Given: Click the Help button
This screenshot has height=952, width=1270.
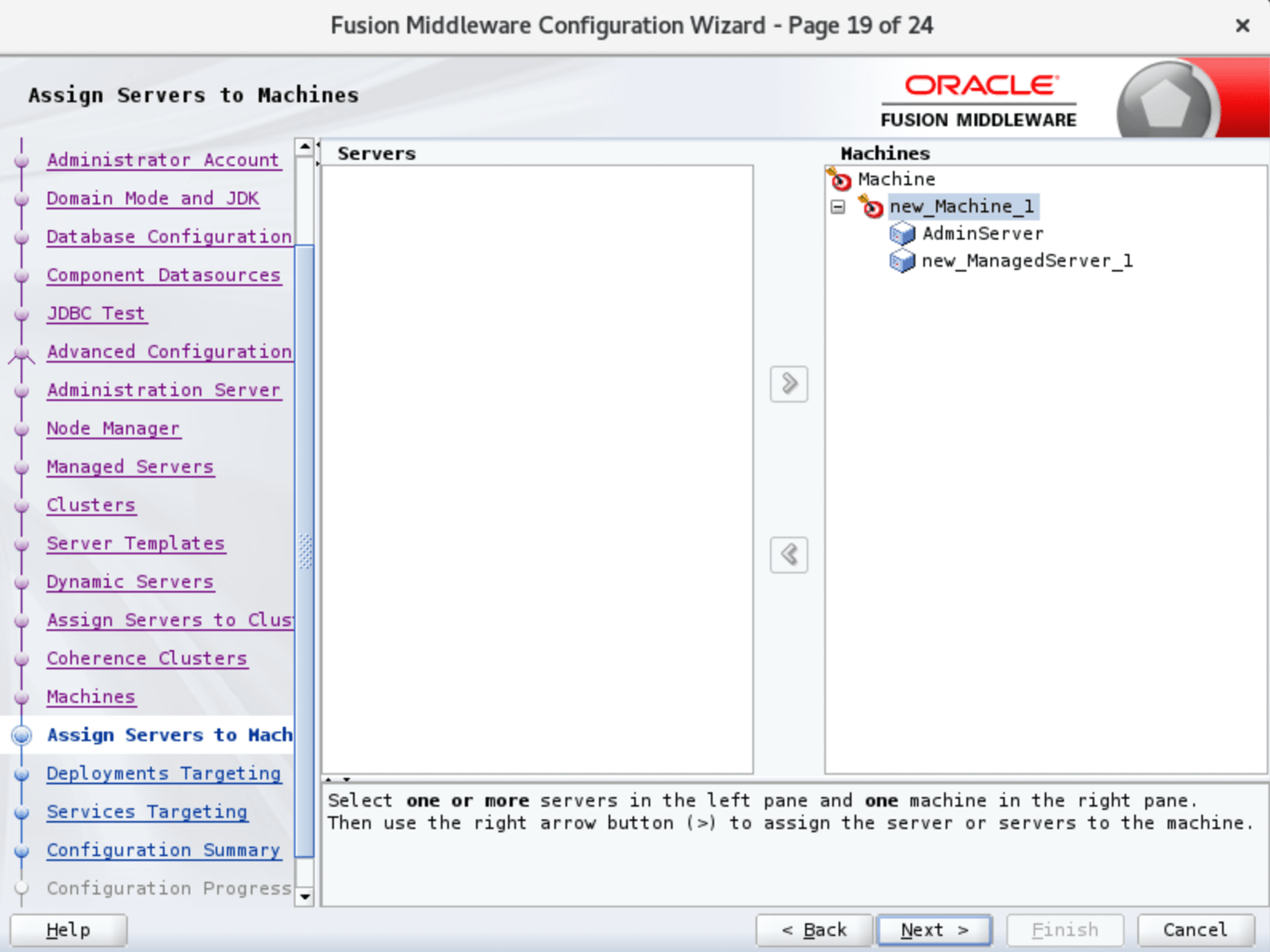Looking at the screenshot, I should click(x=68, y=930).
